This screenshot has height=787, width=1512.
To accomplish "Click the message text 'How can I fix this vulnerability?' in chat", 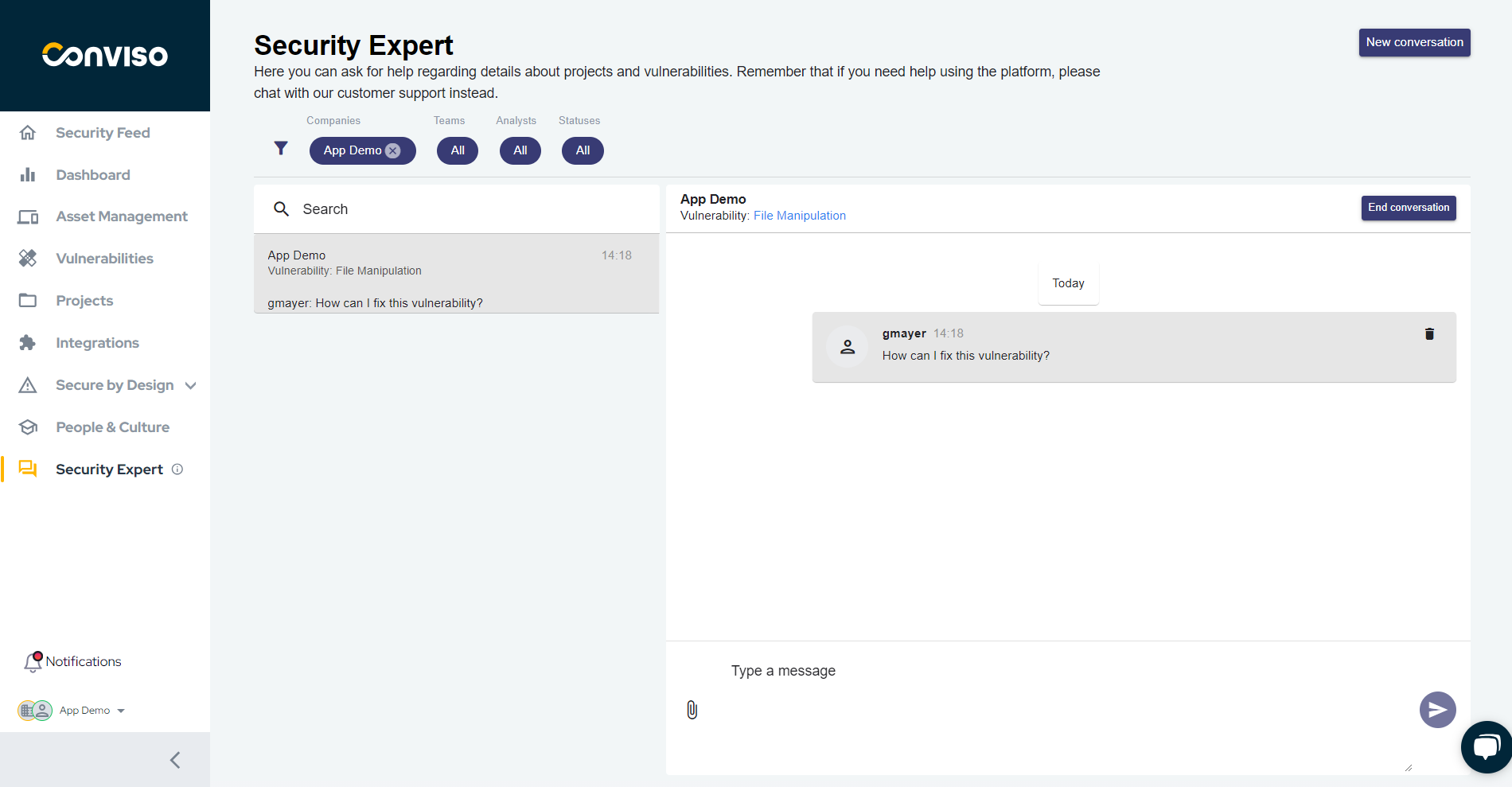I will click(x=965, y=356).
